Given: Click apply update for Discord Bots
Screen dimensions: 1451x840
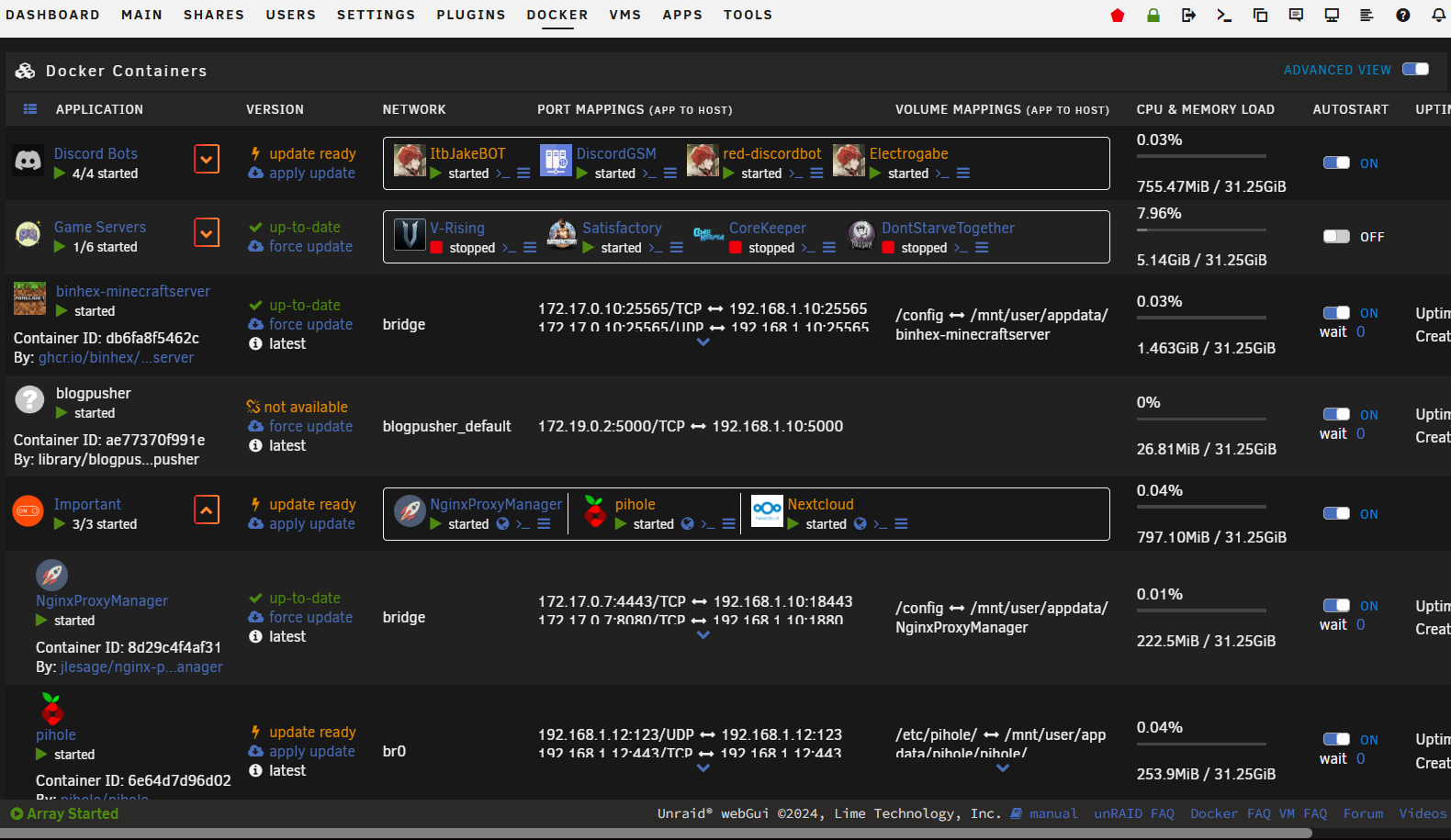Looking at the screenshot, I should [x=311, y=174].
